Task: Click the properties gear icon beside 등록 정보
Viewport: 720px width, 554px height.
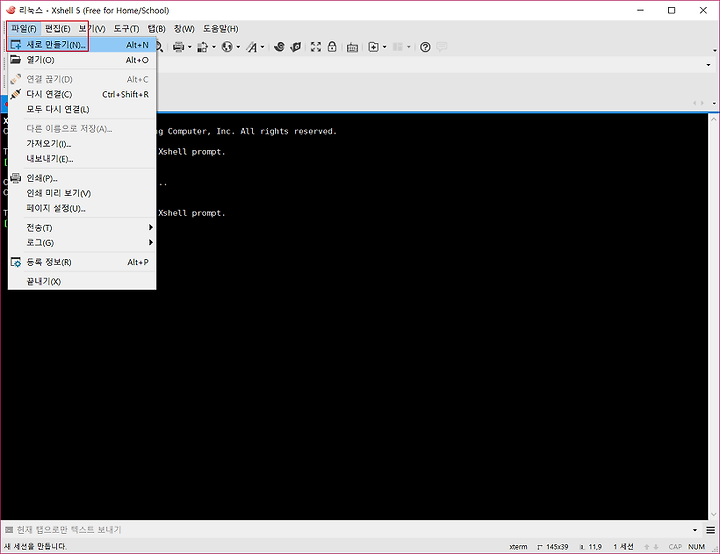Action: click(16, 262)
